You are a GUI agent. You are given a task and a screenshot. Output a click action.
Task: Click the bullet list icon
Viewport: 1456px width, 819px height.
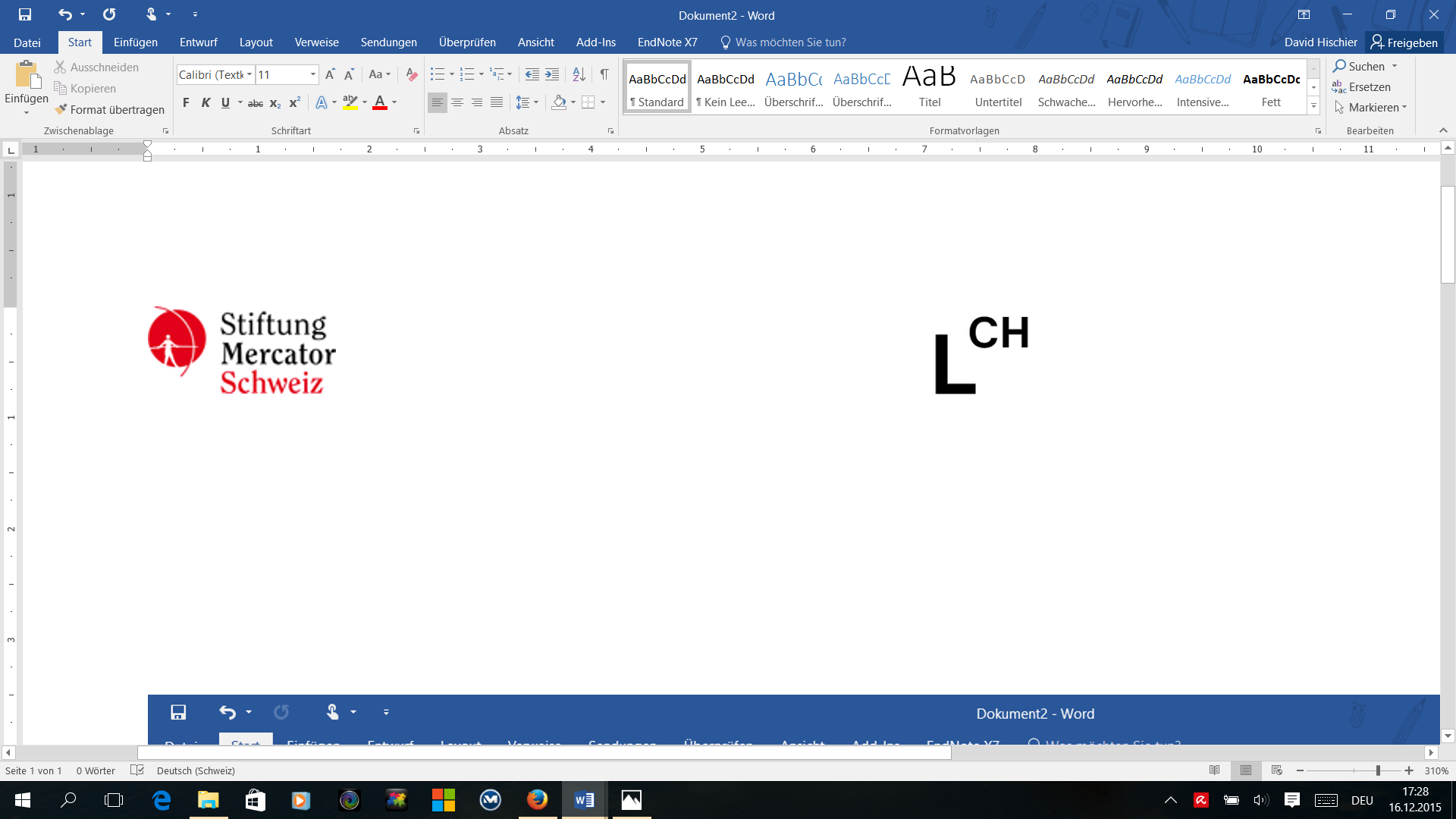(438, 74)
